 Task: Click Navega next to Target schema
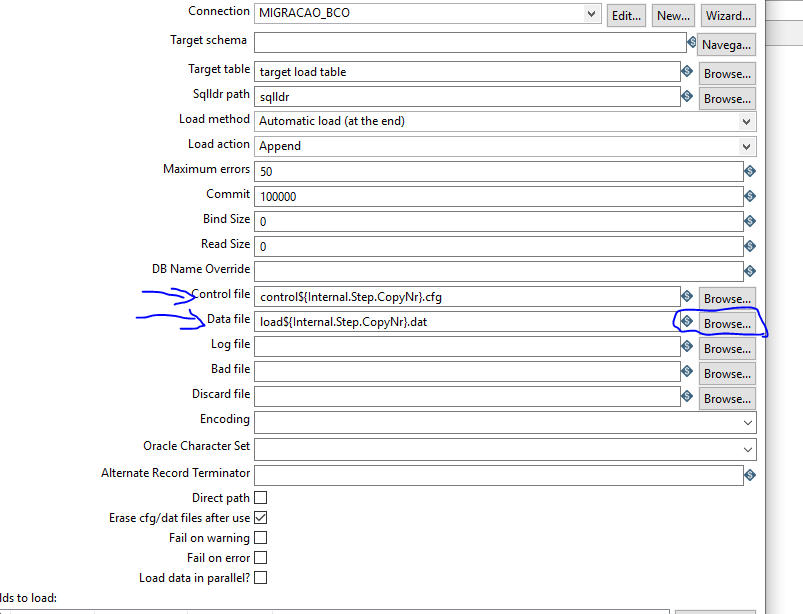click(x=726, y=44)
